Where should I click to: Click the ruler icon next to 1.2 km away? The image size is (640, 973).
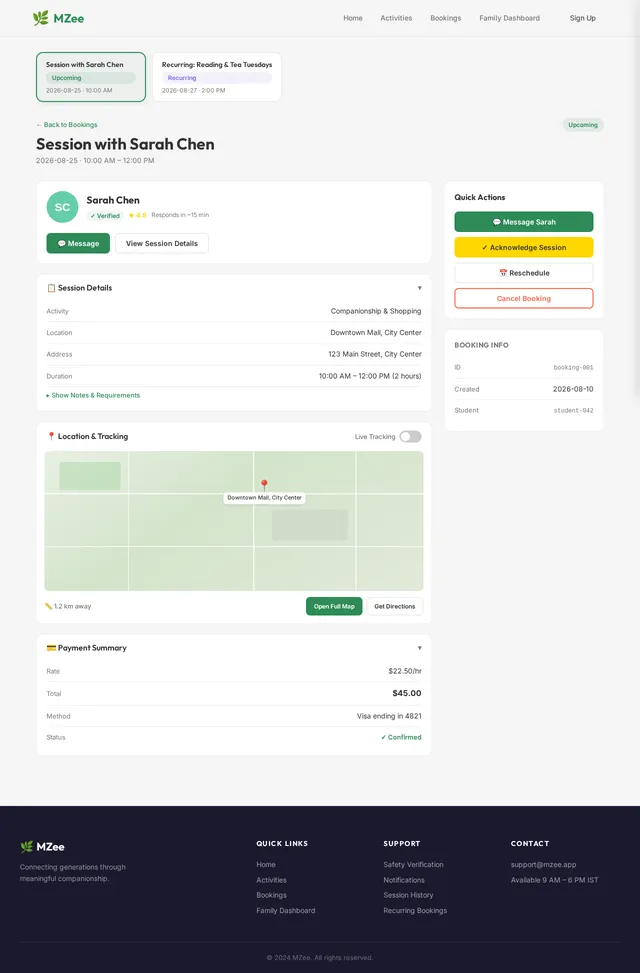(x=48, y=606)
